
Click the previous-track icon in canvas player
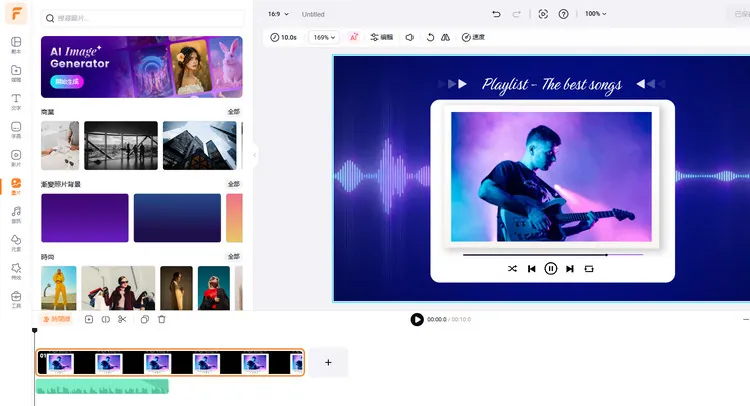531,269
